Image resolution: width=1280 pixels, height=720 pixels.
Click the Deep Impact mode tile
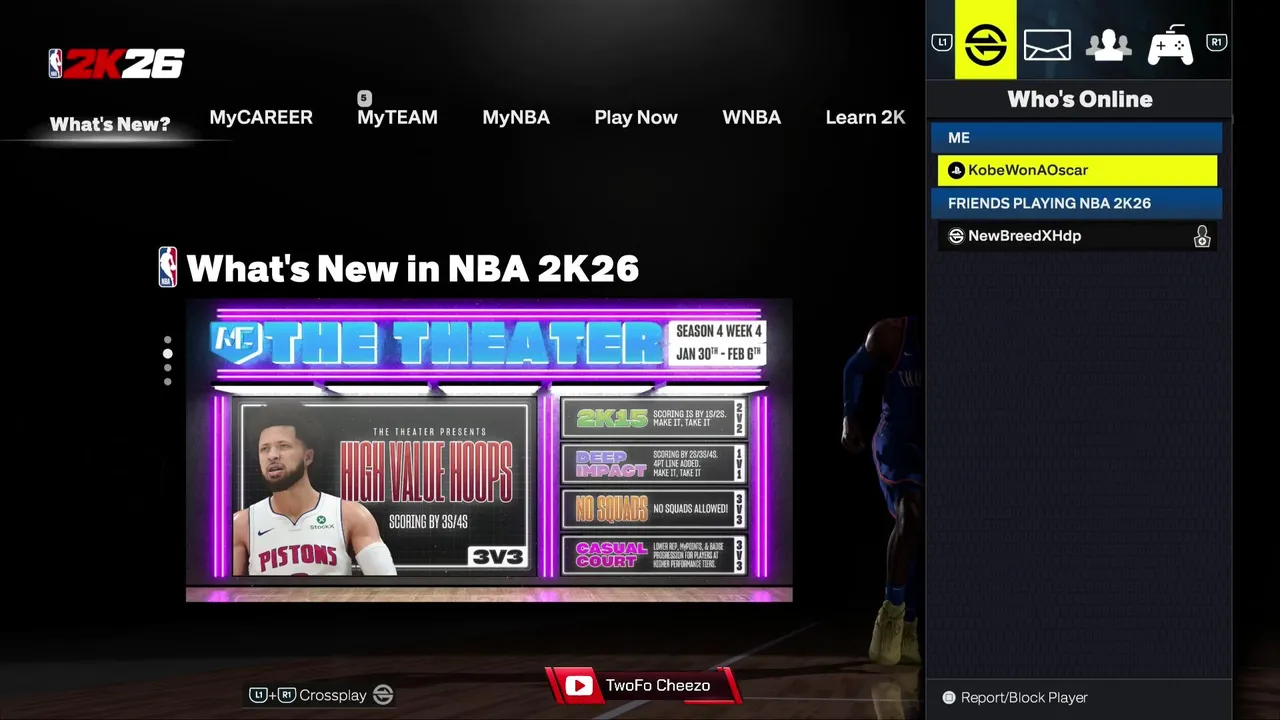[653, 463]
